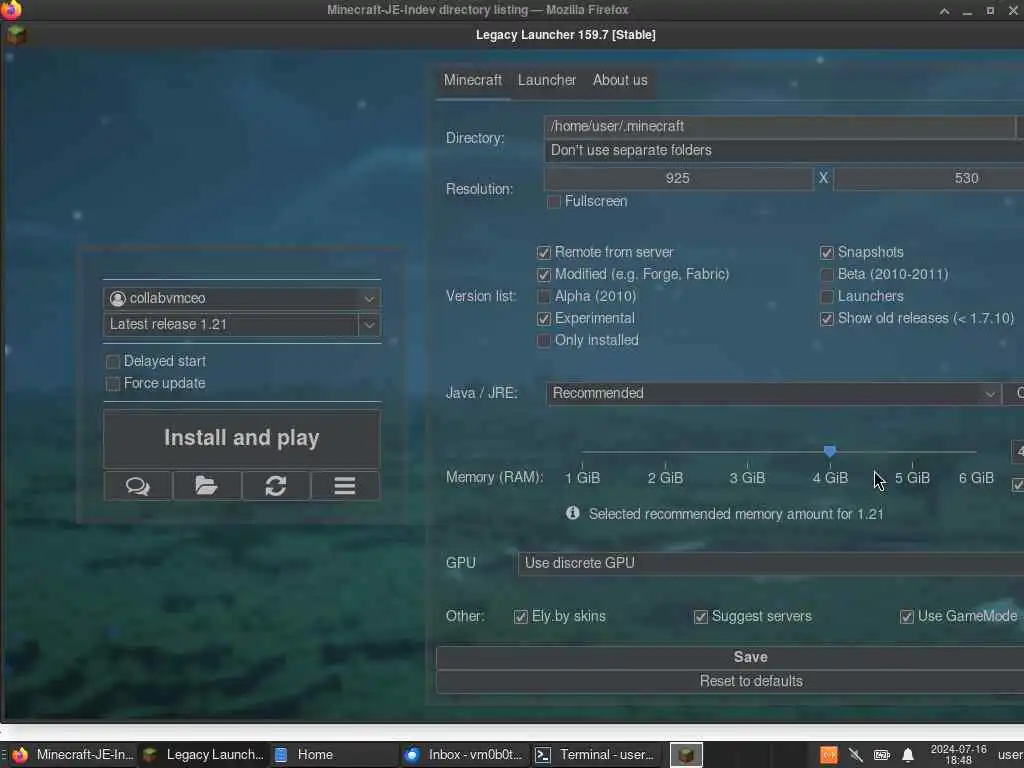
Task: Open the Inbox mail client taskbar entry
Action: (464, 755)
